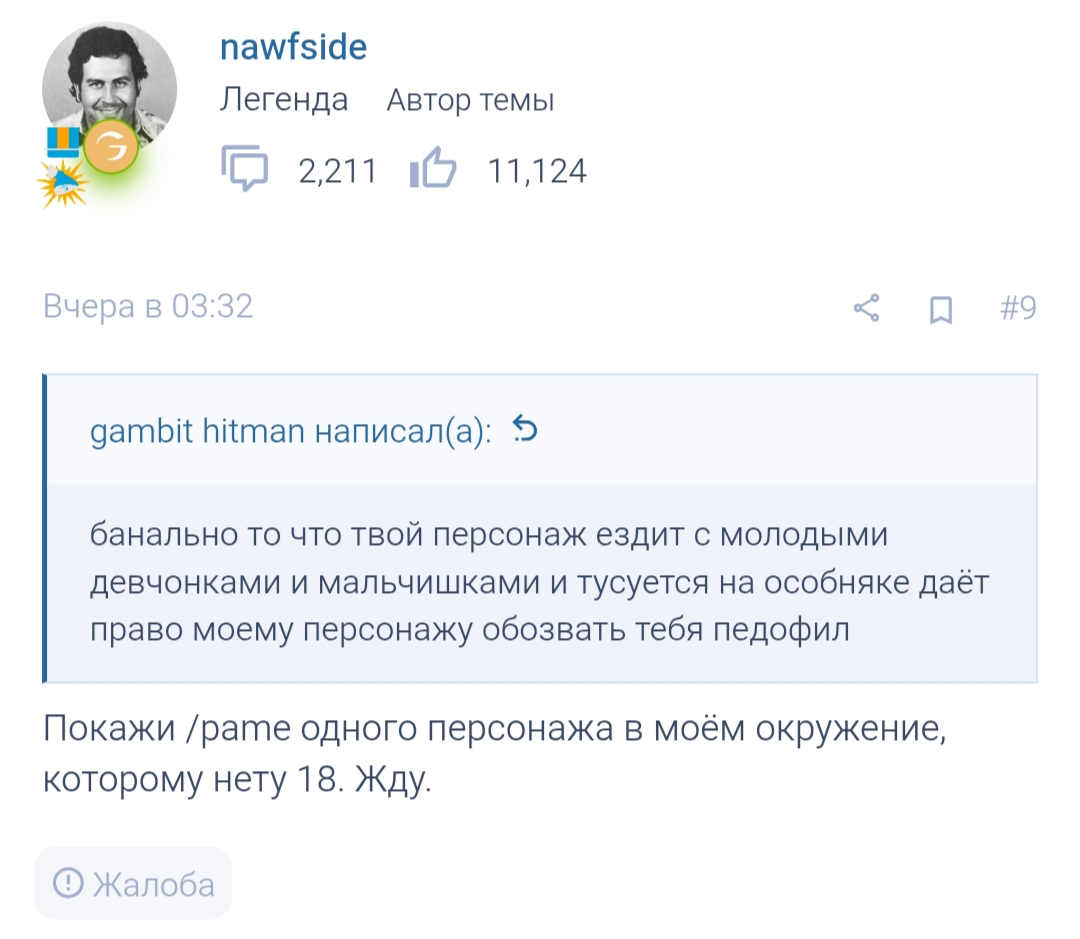The height and width of the screenshot is (939, 1080).
Task: Expand the quoted message text block
Action: [540, 584]
